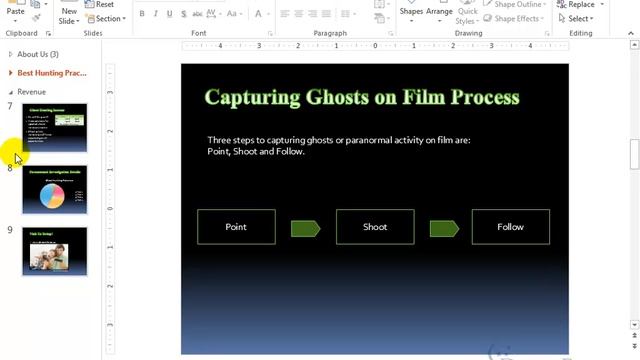The height and width of the screenshot is (360, 640).
Task: Click the slide title Capturing Ghosts on Film Process
Action: coord(362,97)
